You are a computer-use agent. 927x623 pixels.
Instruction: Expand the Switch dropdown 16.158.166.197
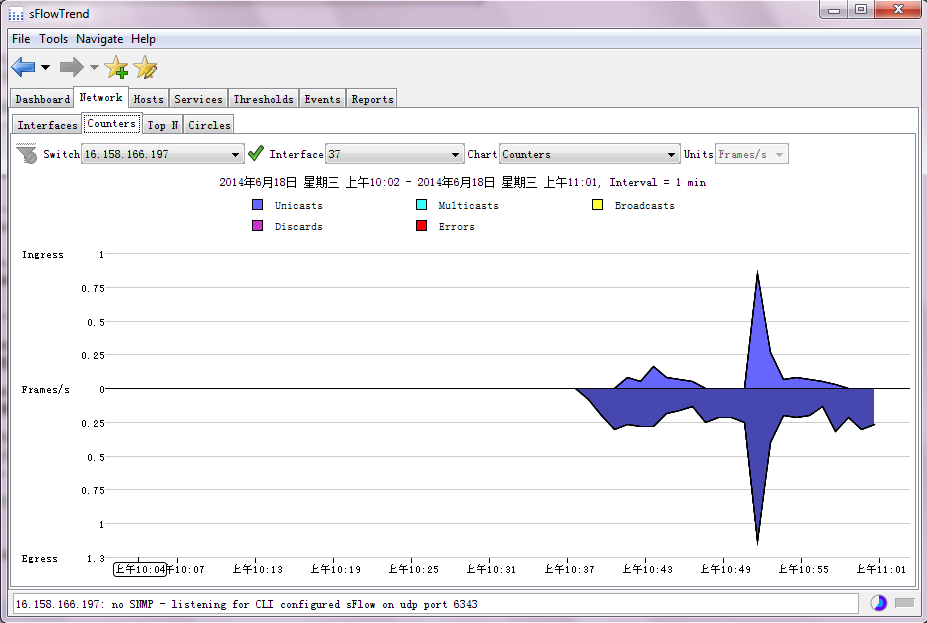(163, 154)
